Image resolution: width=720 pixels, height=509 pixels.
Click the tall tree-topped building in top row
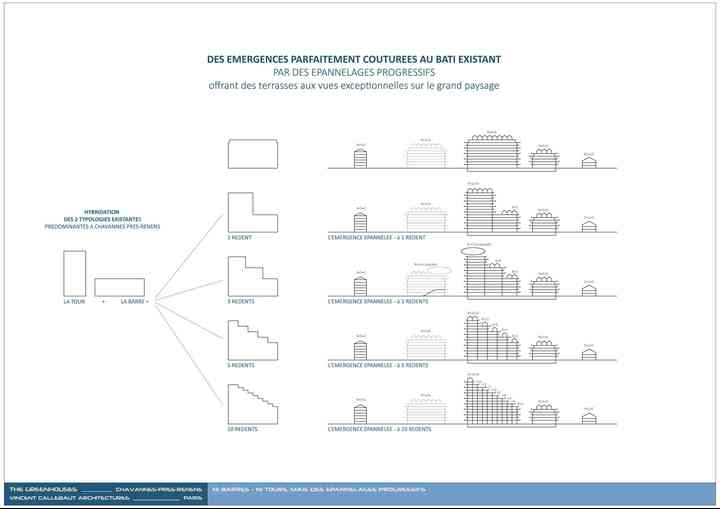pyautogui.click(x=491, y=152)
